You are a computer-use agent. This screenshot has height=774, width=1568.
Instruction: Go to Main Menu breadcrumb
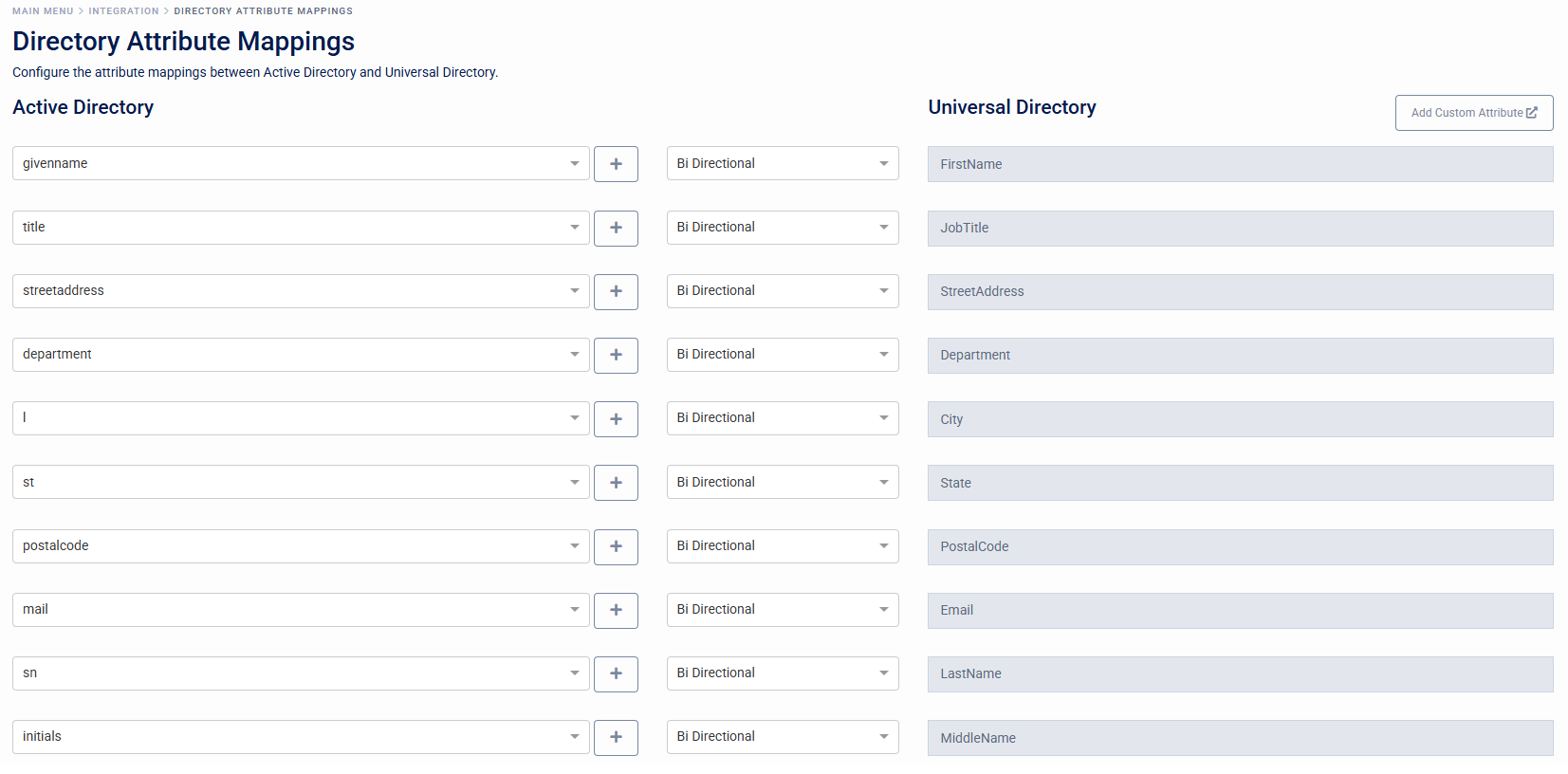click(43, 11)
